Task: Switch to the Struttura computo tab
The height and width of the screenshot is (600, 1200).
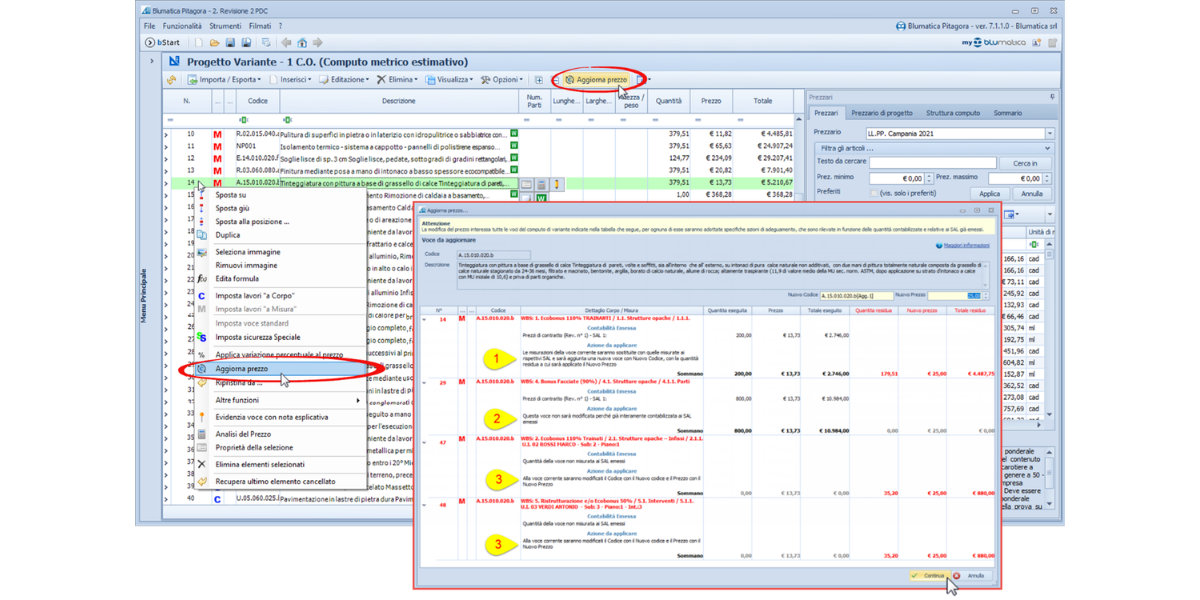Action: [953, 113]
